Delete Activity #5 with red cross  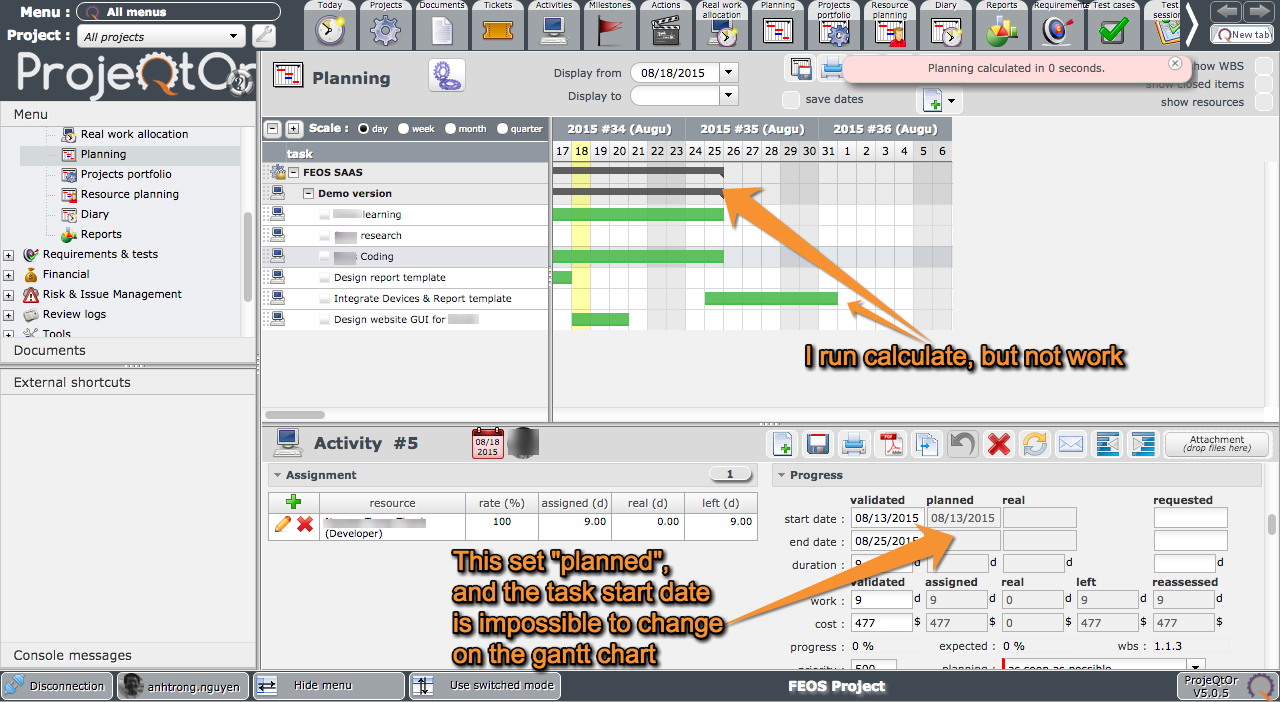[x=998, y=443]
